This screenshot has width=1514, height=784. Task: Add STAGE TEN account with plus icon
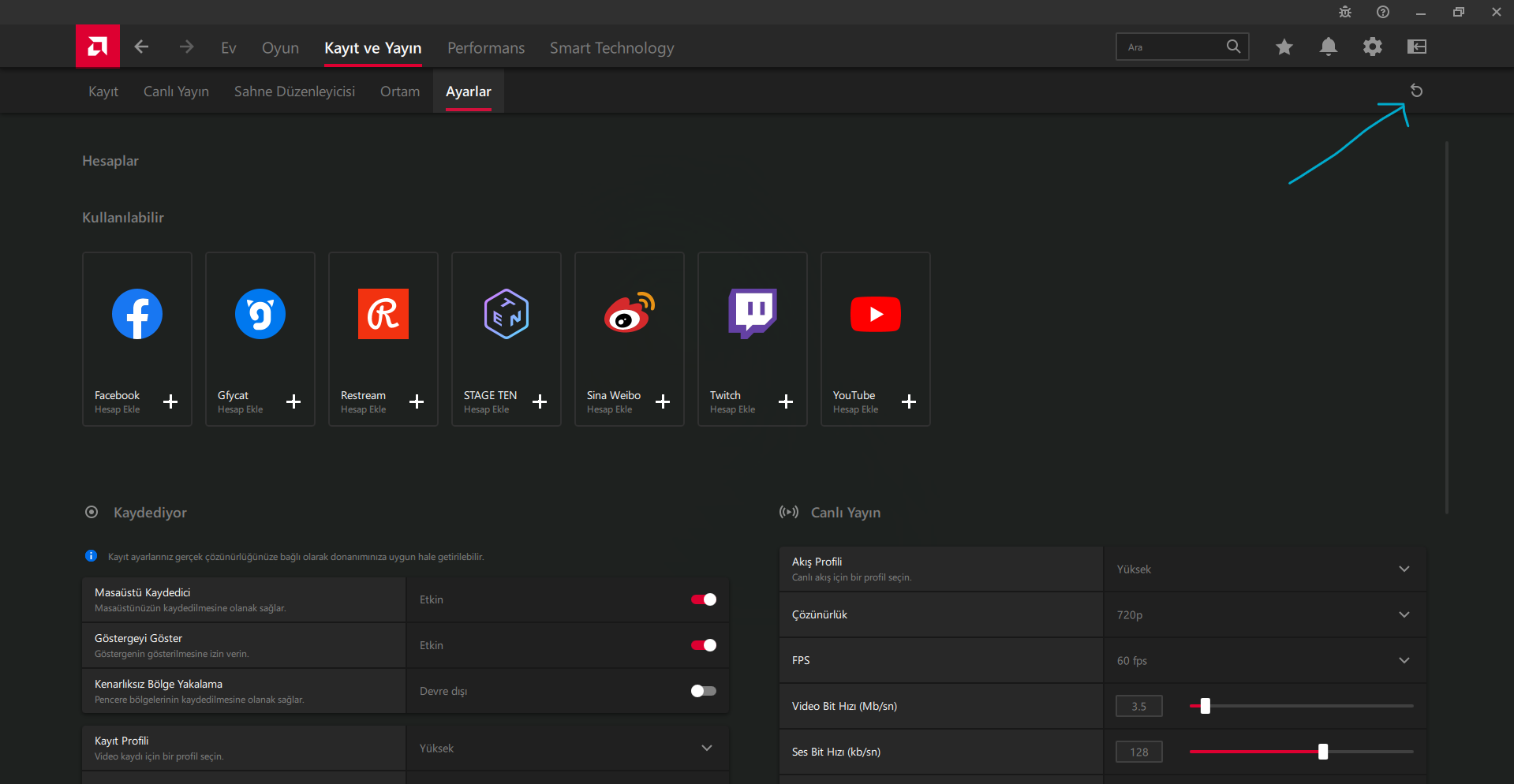pos(540,401)
